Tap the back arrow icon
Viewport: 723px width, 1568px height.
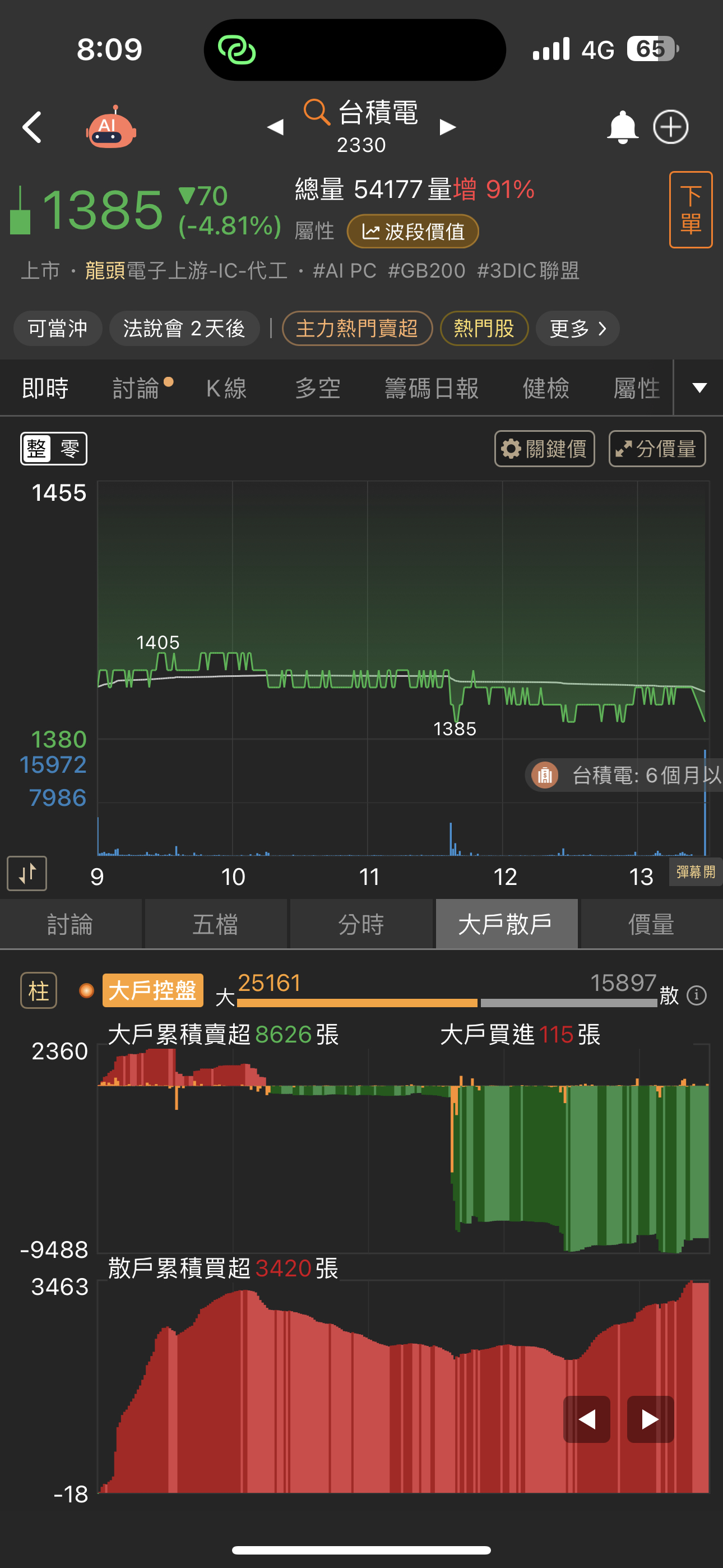pyautogui.click(x=31, y=128)
